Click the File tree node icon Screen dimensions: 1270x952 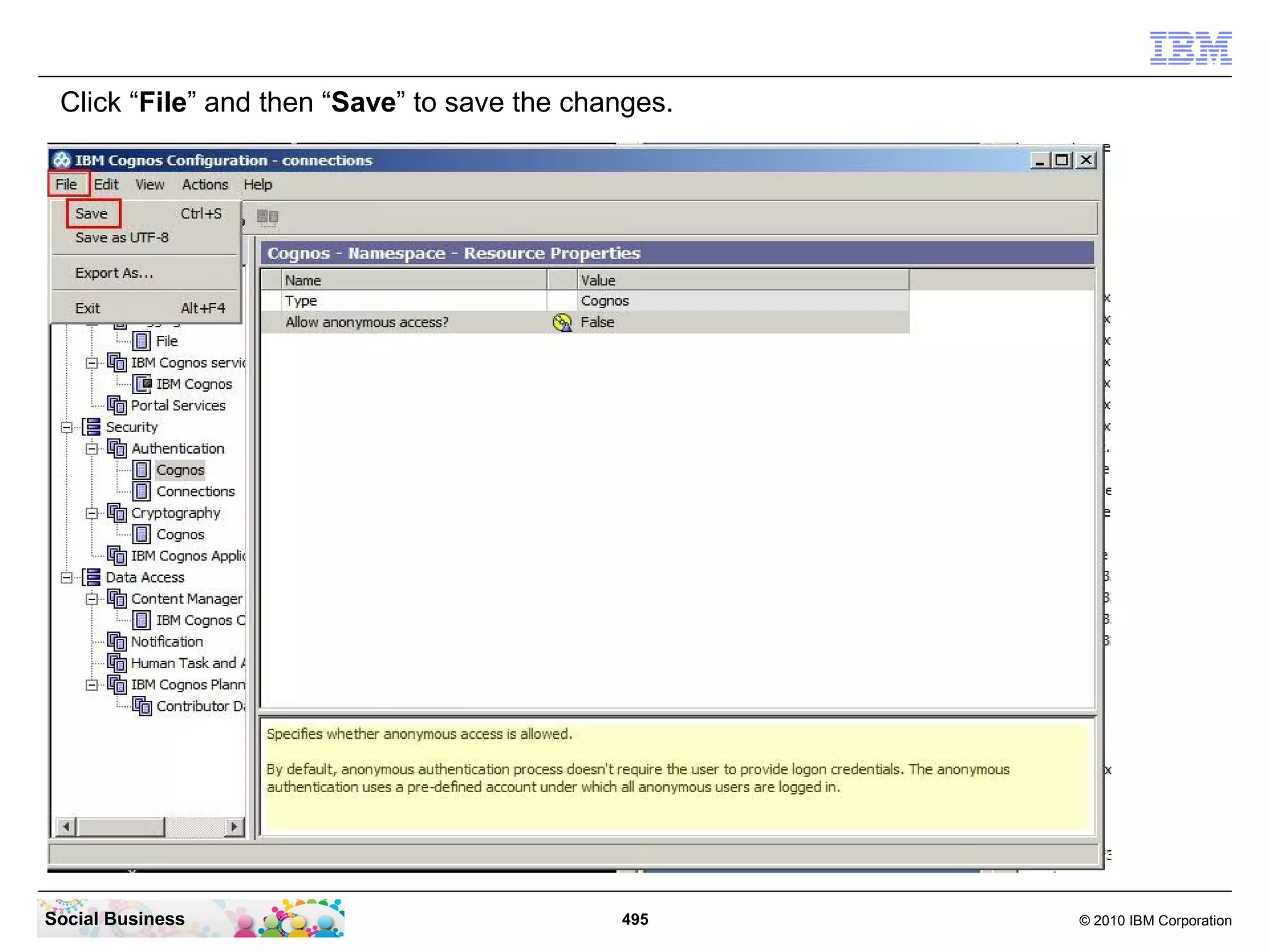[141, 341]
